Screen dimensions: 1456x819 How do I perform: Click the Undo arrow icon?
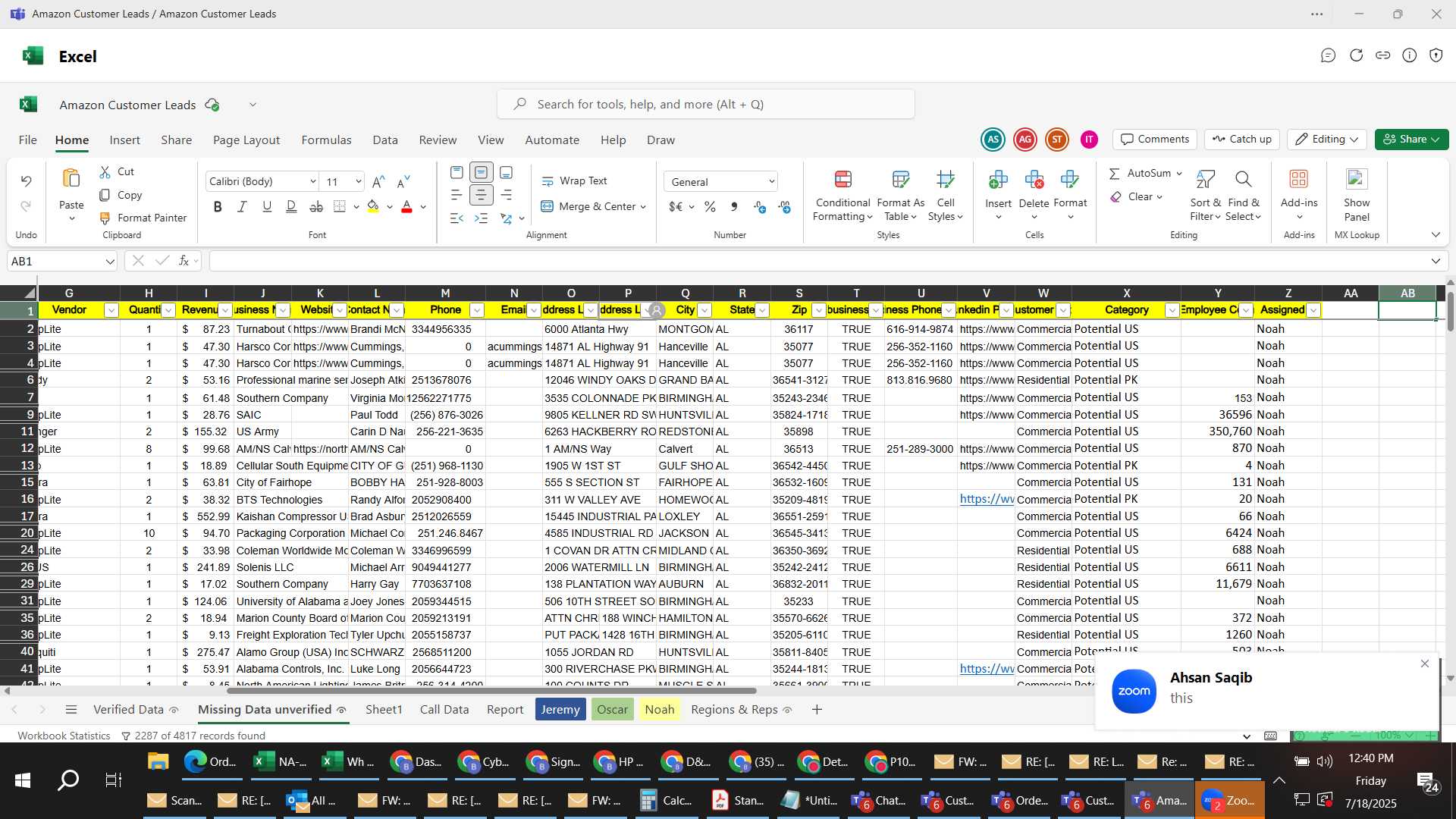coord(27,181)
